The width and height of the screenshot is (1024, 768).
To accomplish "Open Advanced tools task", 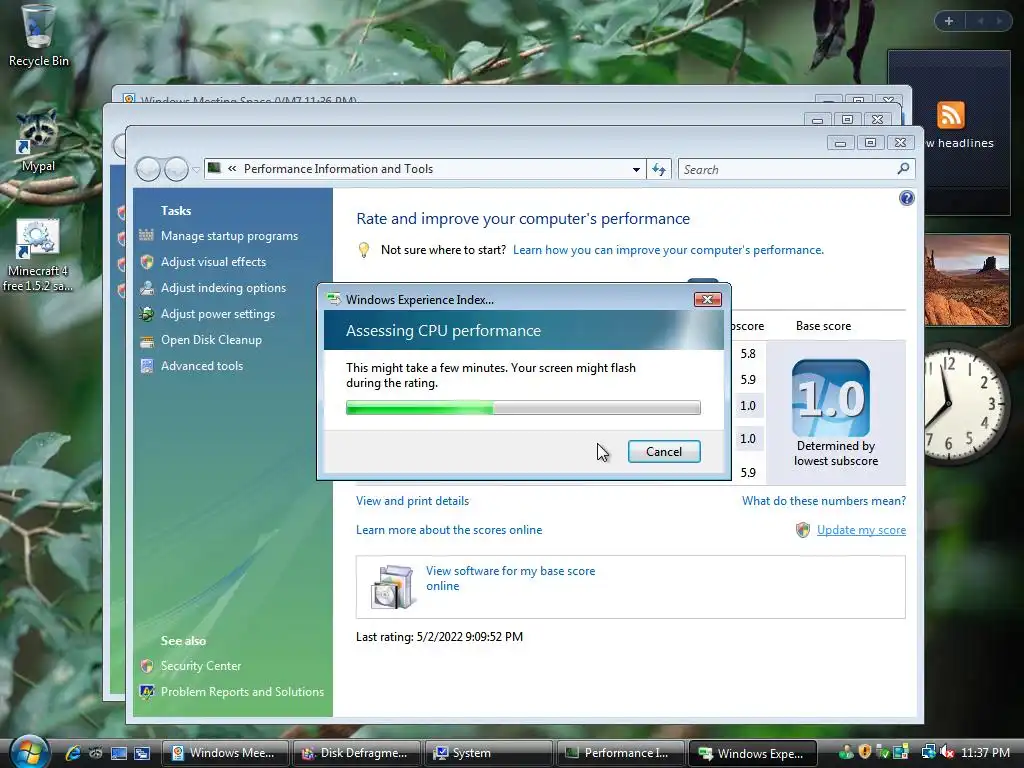I will pos(202,366).
